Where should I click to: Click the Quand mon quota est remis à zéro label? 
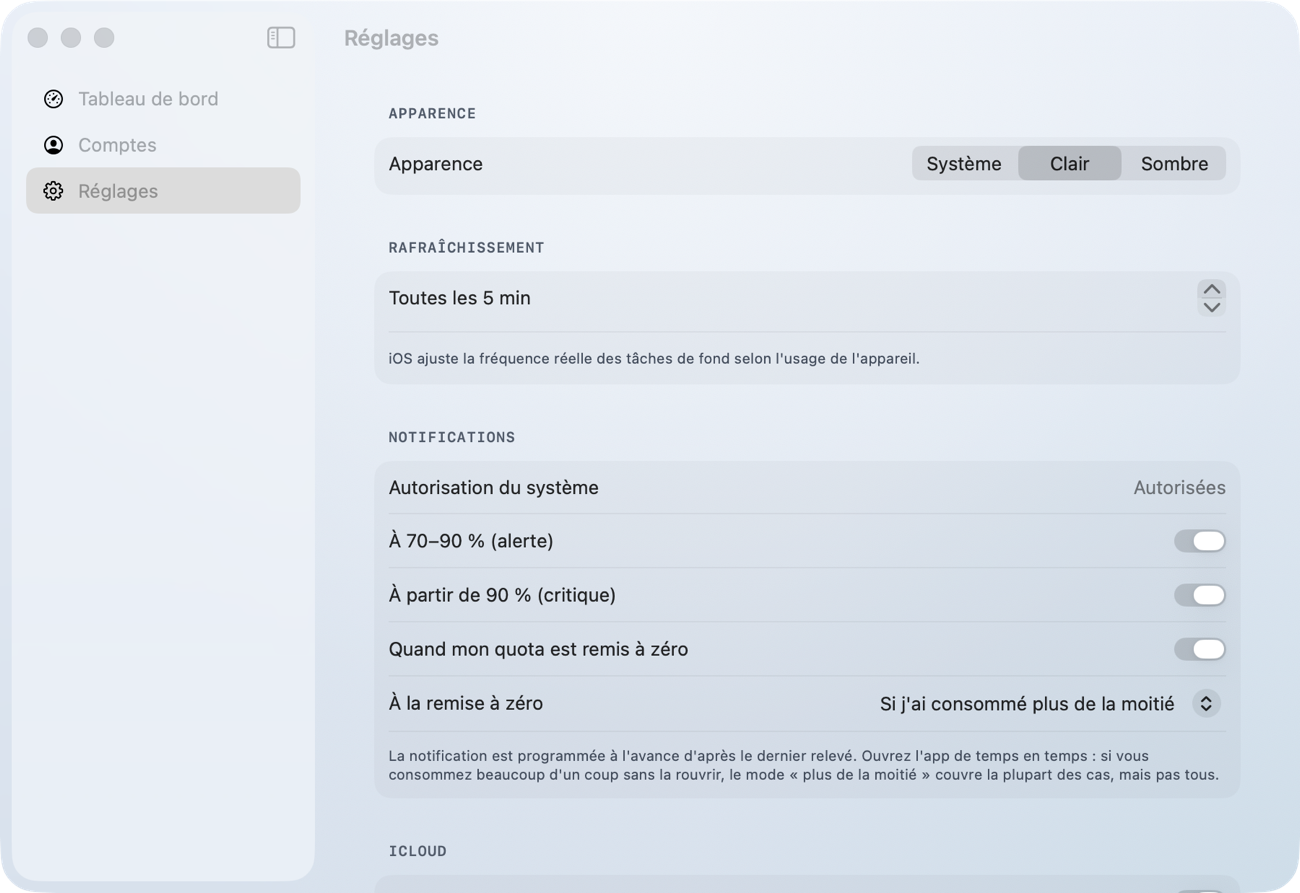point(538,649)
